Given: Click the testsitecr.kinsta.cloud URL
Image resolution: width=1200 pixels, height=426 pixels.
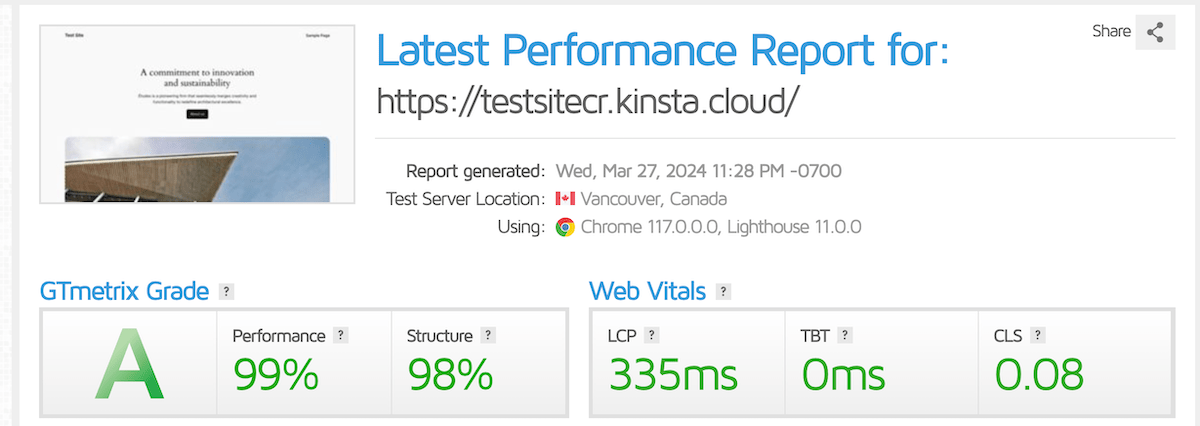Looking at the screenshot, I should (x=589, y=100).
